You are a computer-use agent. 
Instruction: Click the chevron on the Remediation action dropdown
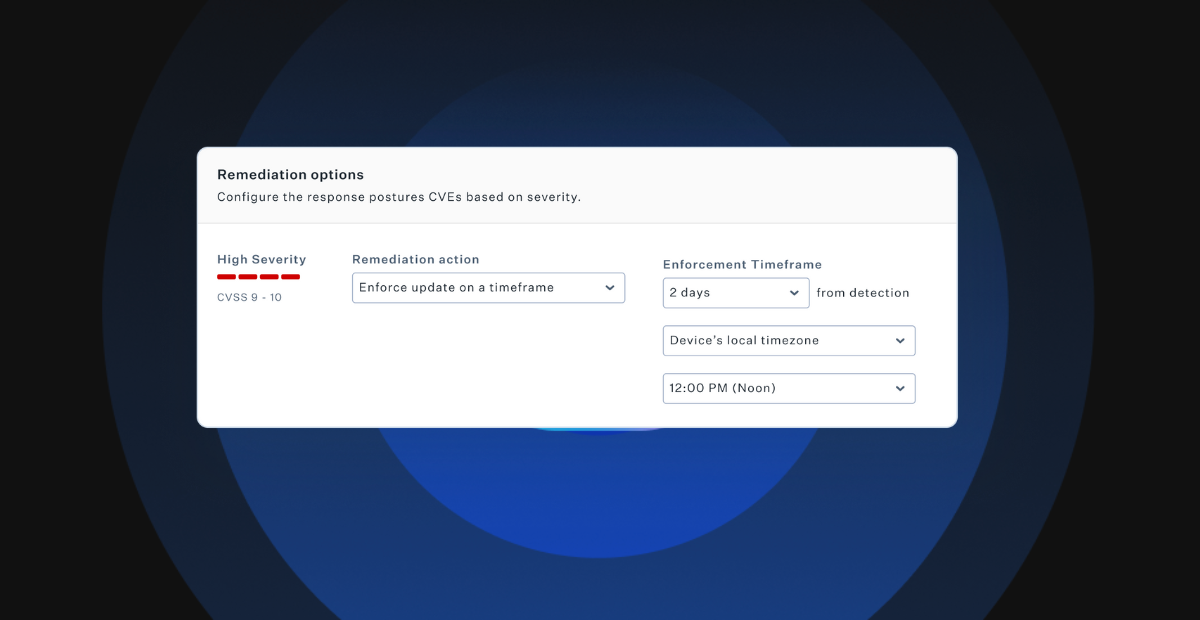[x=610, y=287]
